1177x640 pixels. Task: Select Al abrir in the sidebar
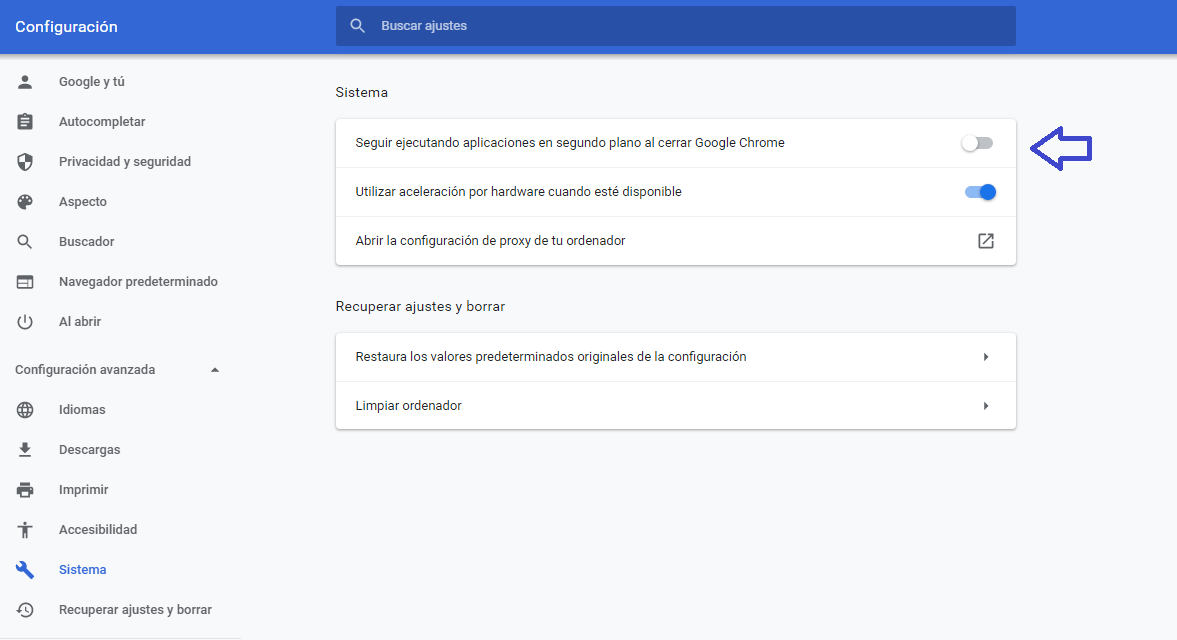pos(80,322)
